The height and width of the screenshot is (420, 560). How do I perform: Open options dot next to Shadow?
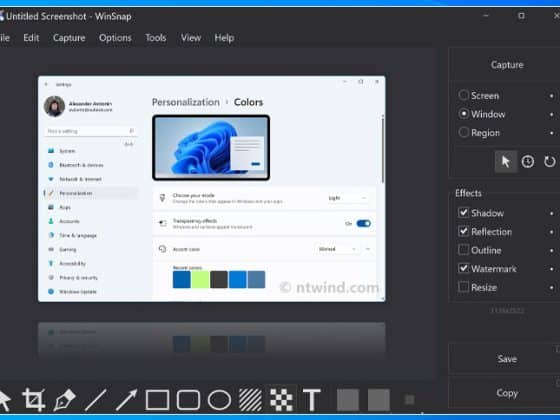(551, 213)
